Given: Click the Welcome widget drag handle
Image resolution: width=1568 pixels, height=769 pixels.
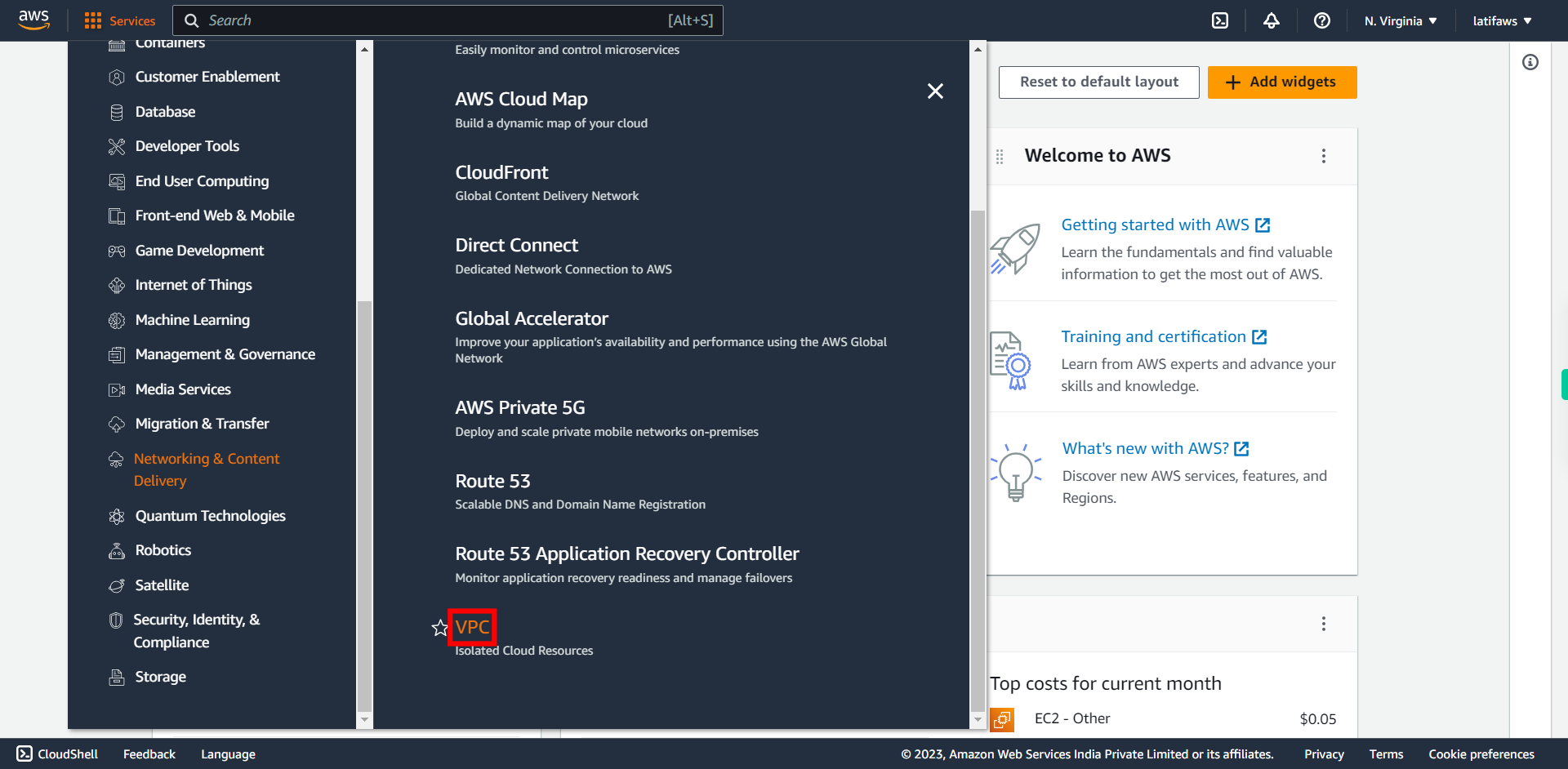Looking at the screenshot, I should click(1000, 156).
